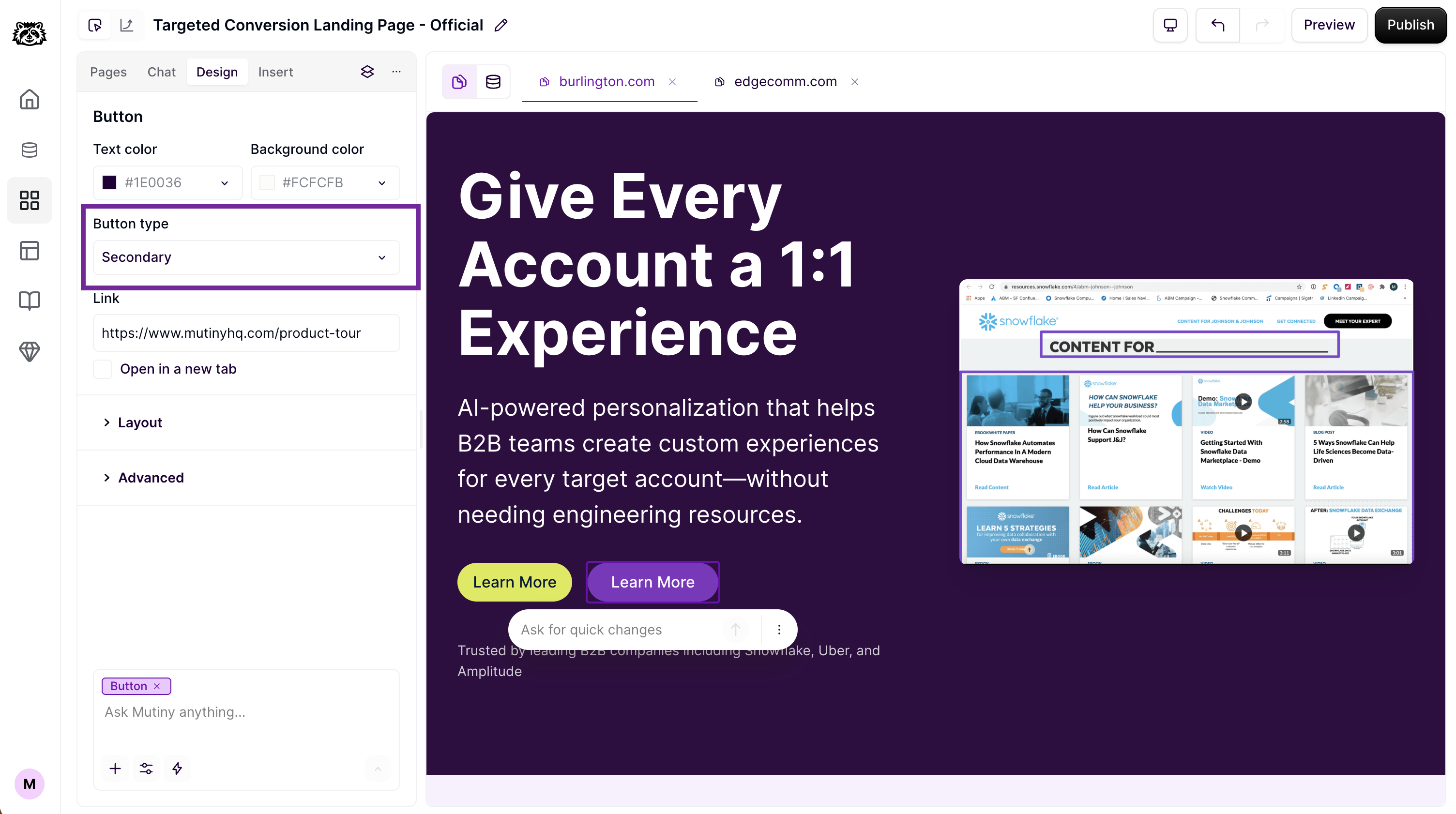Click the home icon in left sidebar
This screenshot has width=1456, height=814.
pyautogui.click(x=30, y=100)
